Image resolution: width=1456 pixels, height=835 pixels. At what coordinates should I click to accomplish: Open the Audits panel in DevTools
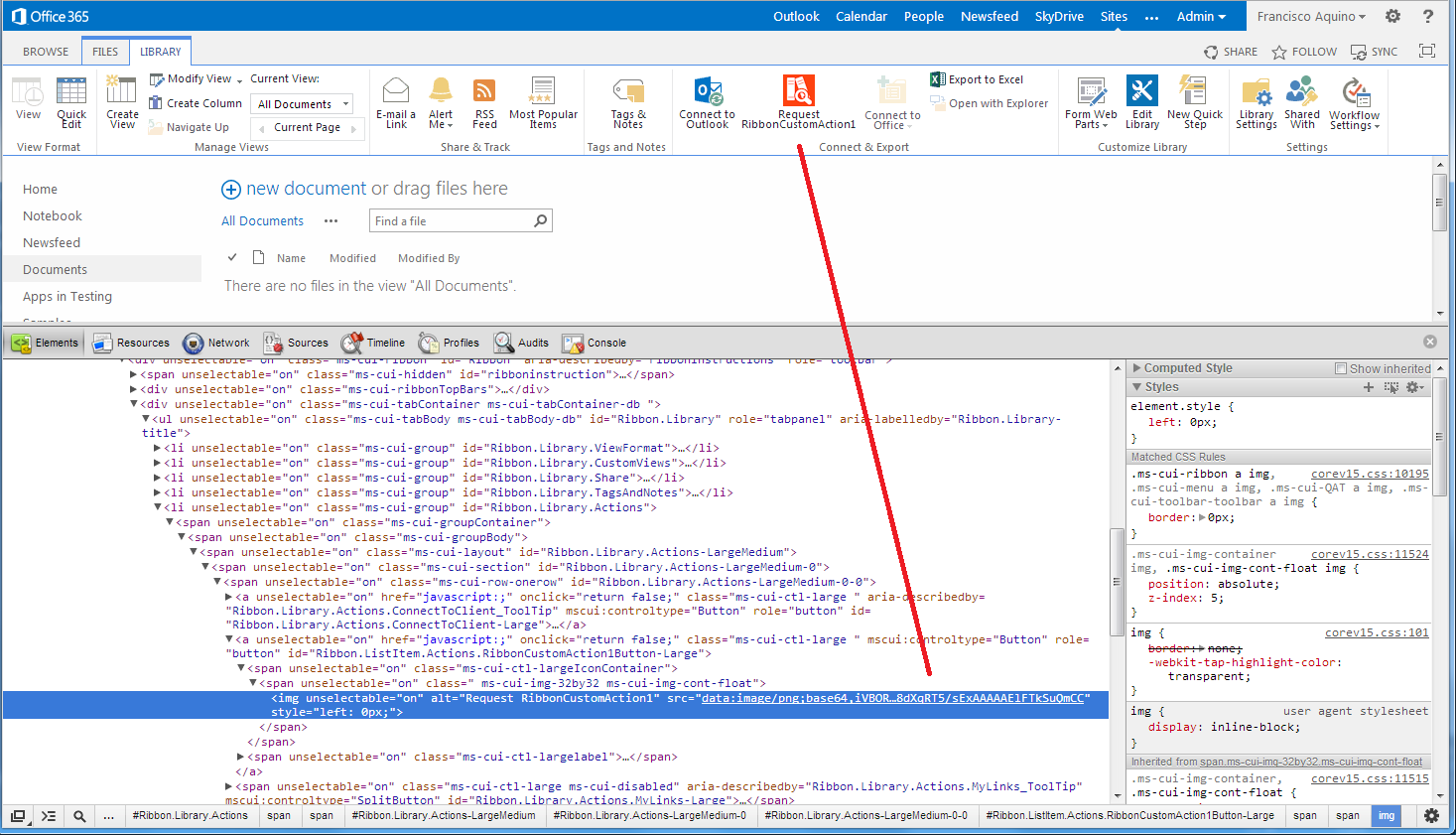coord(522,343)
